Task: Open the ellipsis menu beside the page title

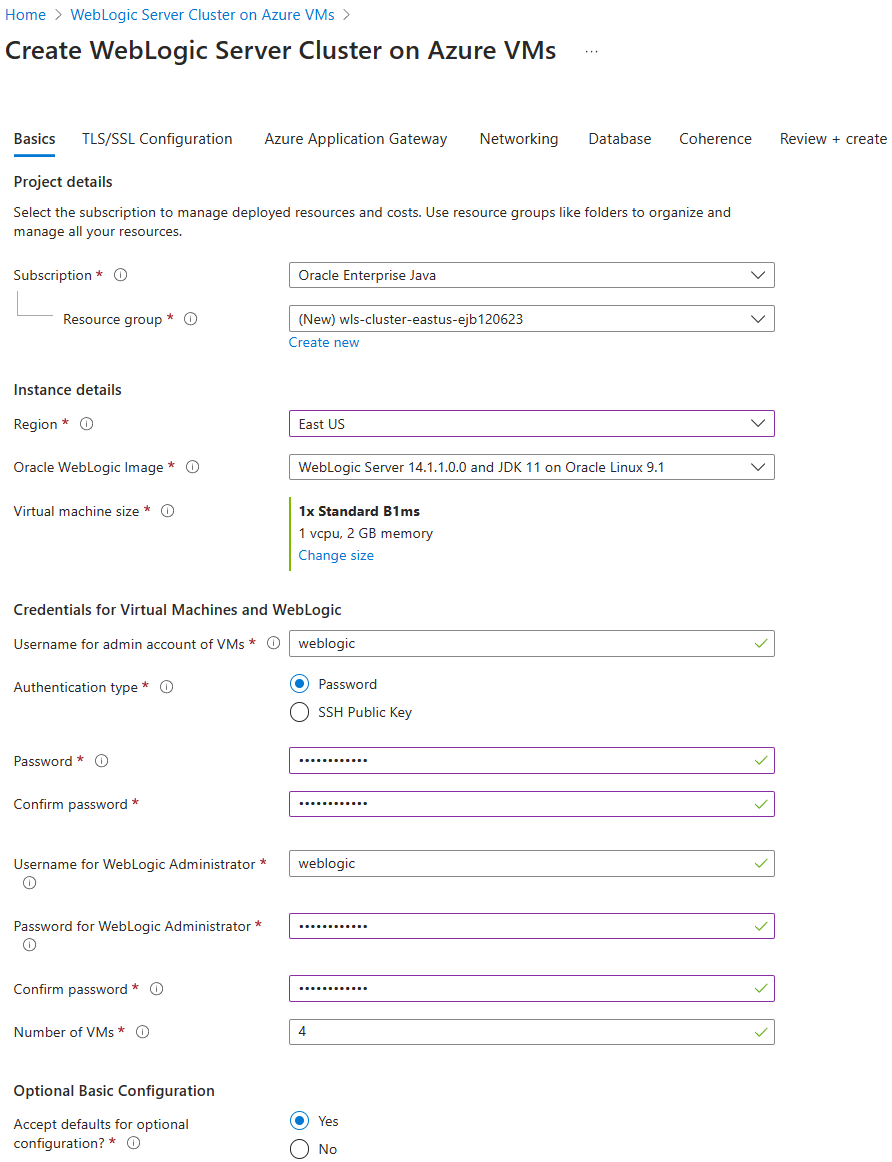Action: (x=591, y=51)
